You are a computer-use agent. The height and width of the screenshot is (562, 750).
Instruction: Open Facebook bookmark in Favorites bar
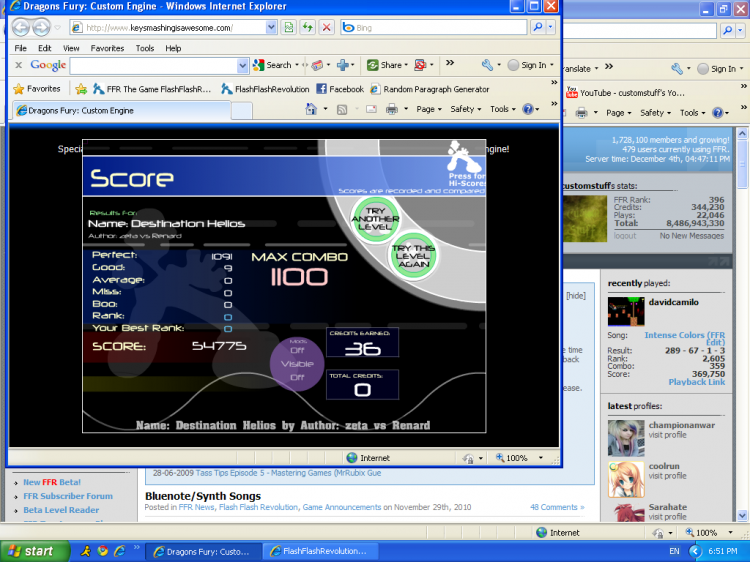pyautogui.click(x=340, y=88)
